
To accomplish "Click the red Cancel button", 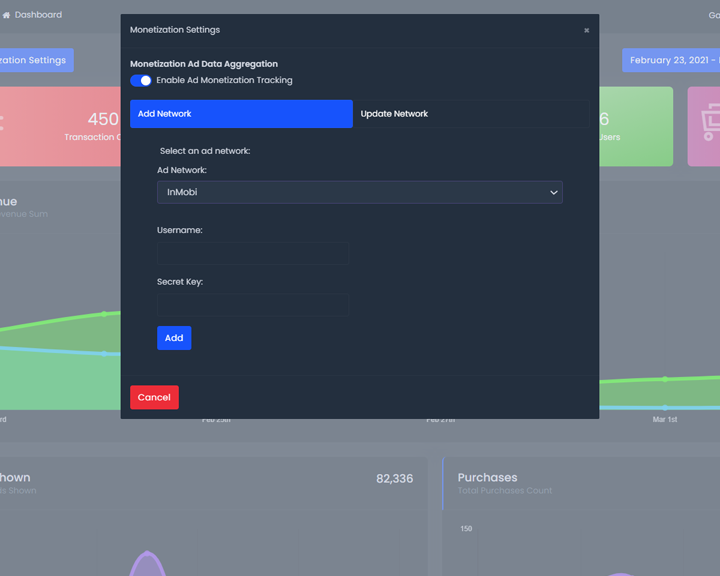I will [154, 397].
